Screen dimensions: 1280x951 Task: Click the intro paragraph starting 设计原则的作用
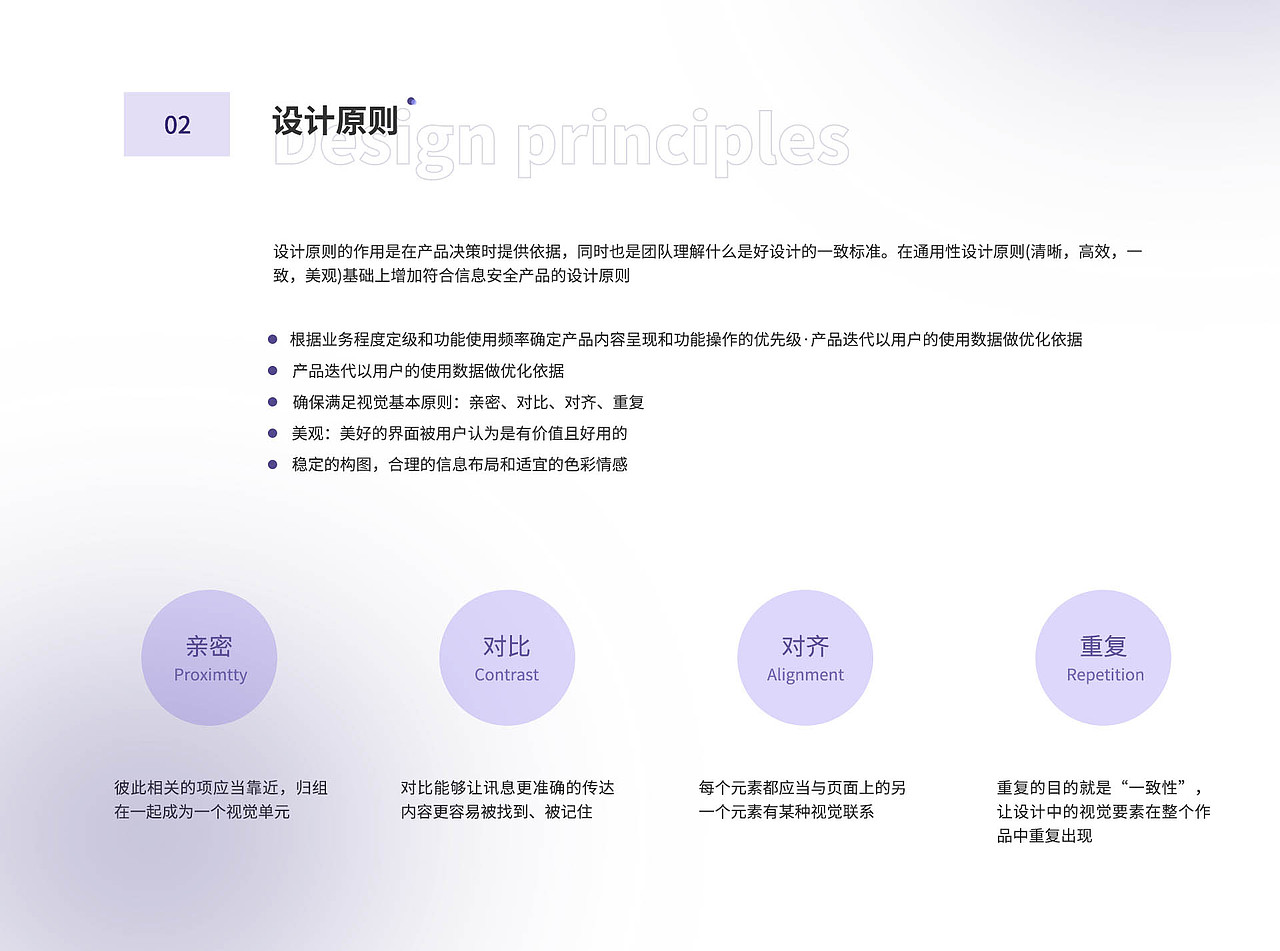pos(708,264)
